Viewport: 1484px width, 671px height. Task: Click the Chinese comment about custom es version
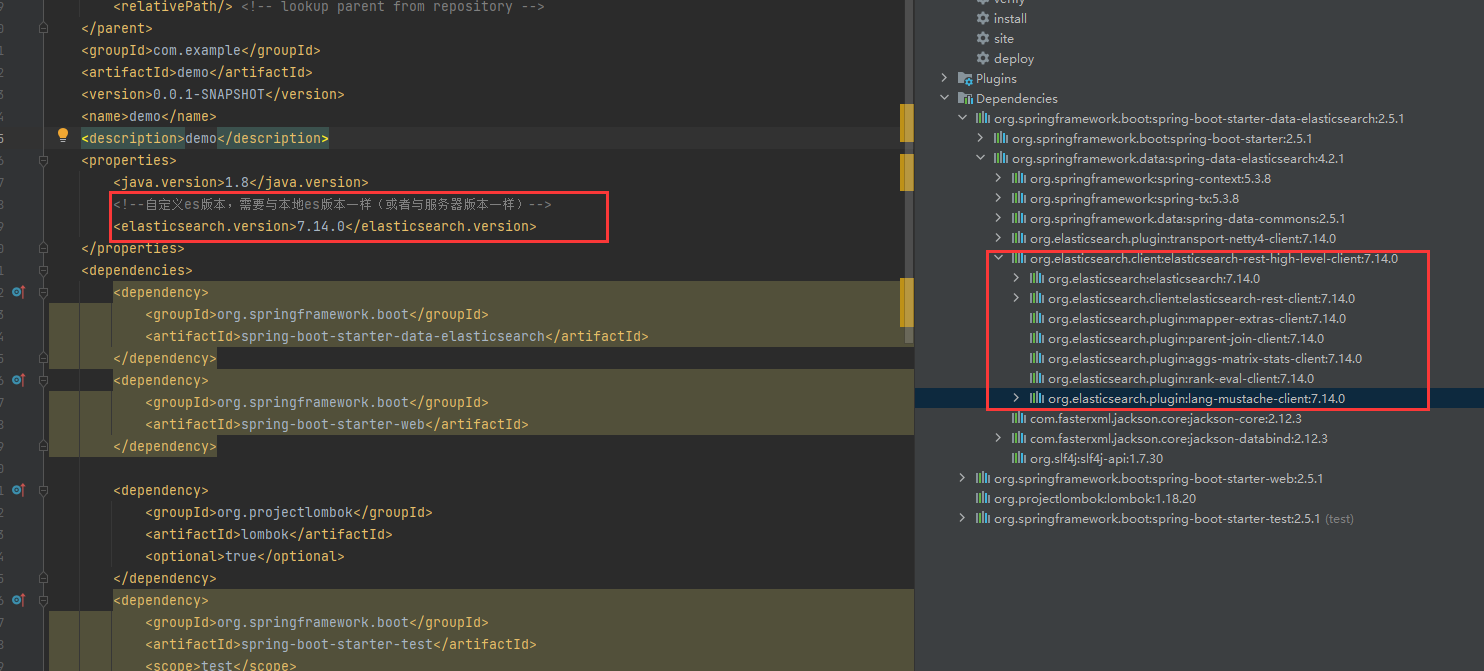coord(332,204)
